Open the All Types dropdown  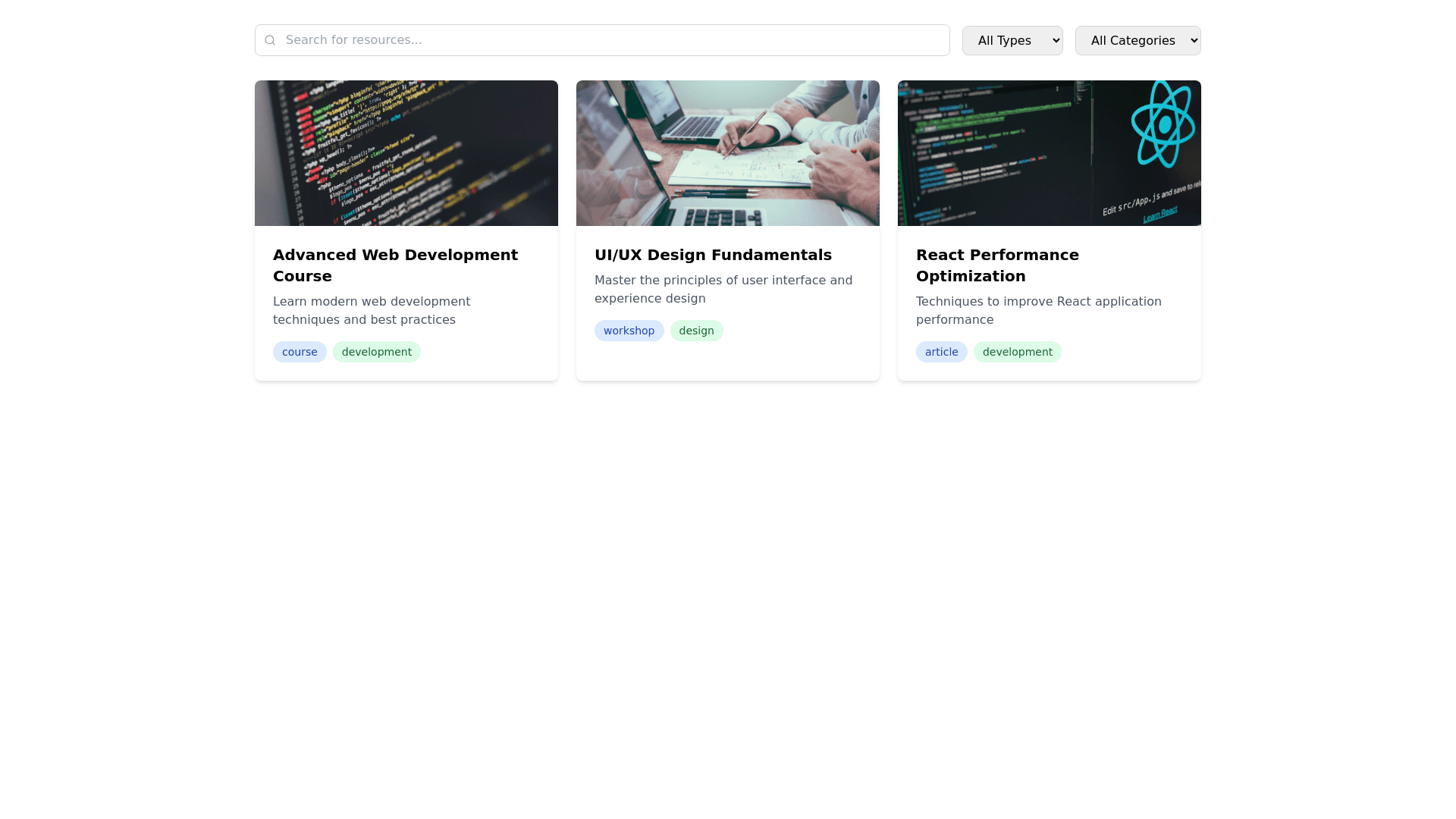[x=1012, y=40]
